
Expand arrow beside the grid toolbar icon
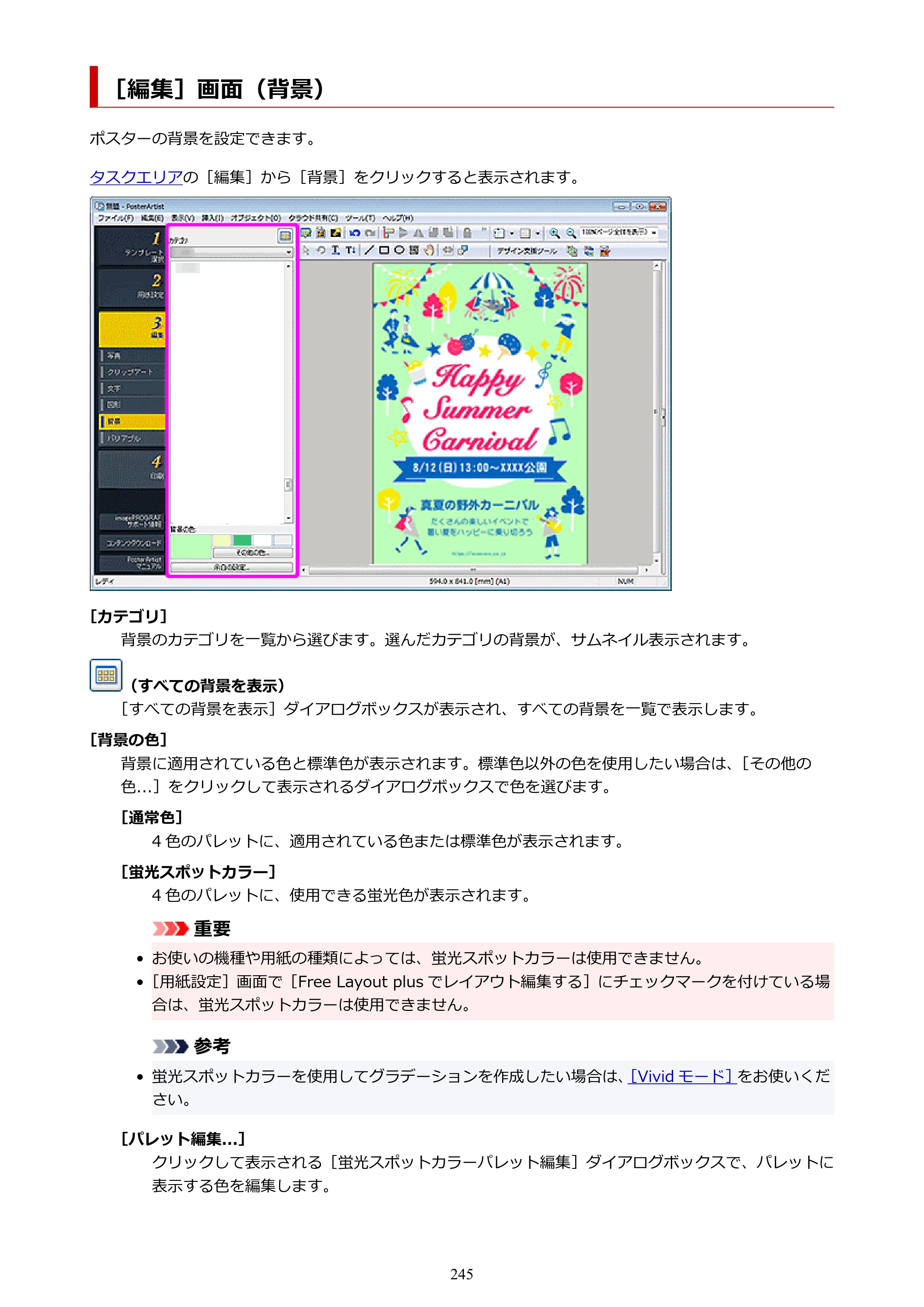537,233
